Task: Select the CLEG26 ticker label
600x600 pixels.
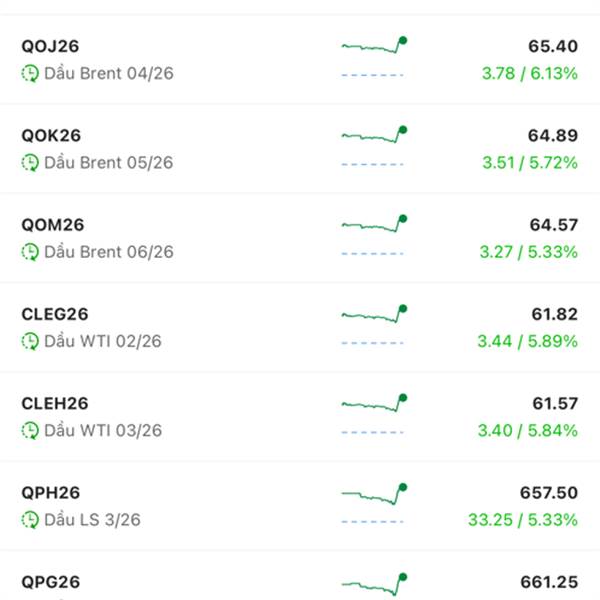Action: click(55, 314)
